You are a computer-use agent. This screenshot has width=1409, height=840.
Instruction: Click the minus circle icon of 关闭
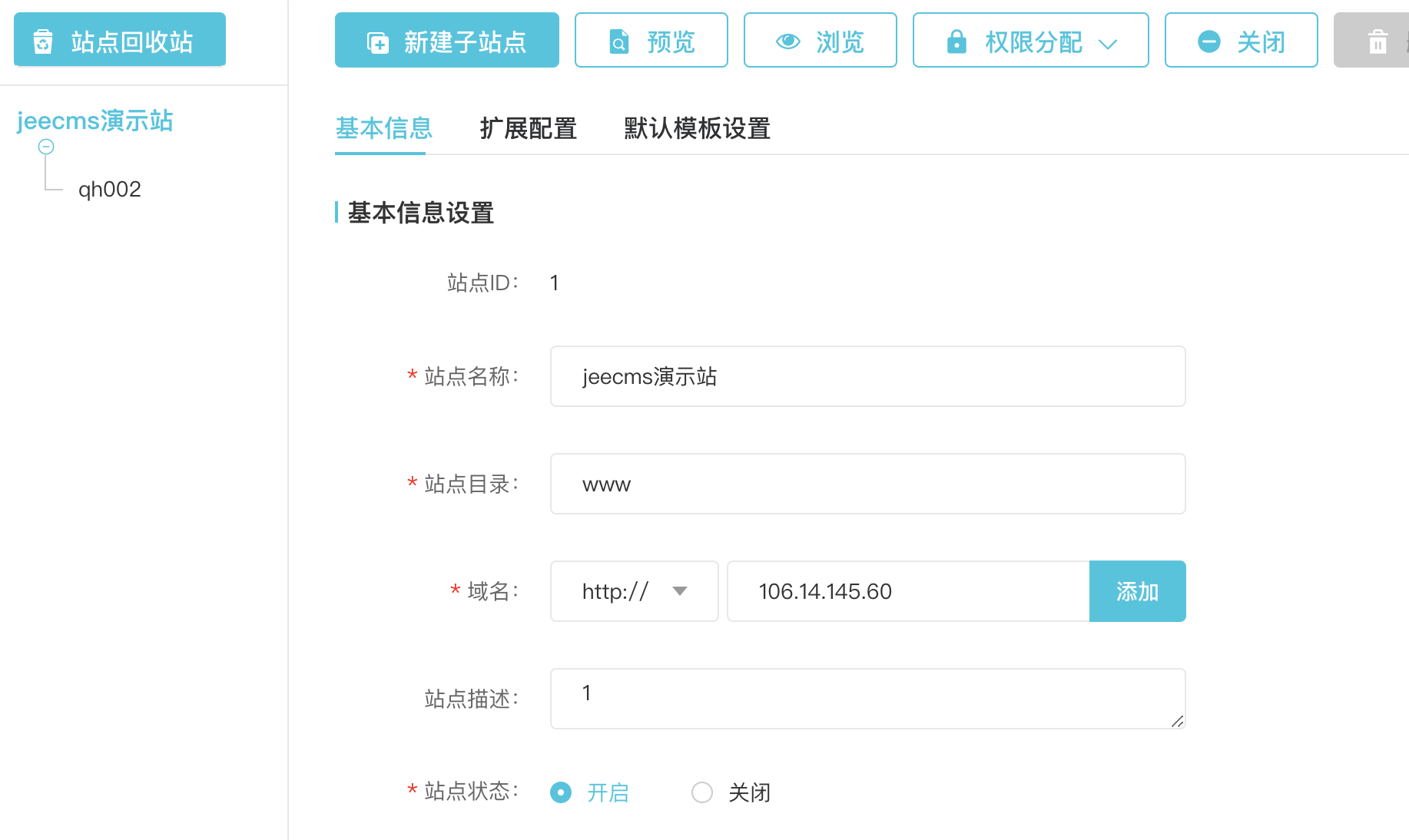[1208, 41]
